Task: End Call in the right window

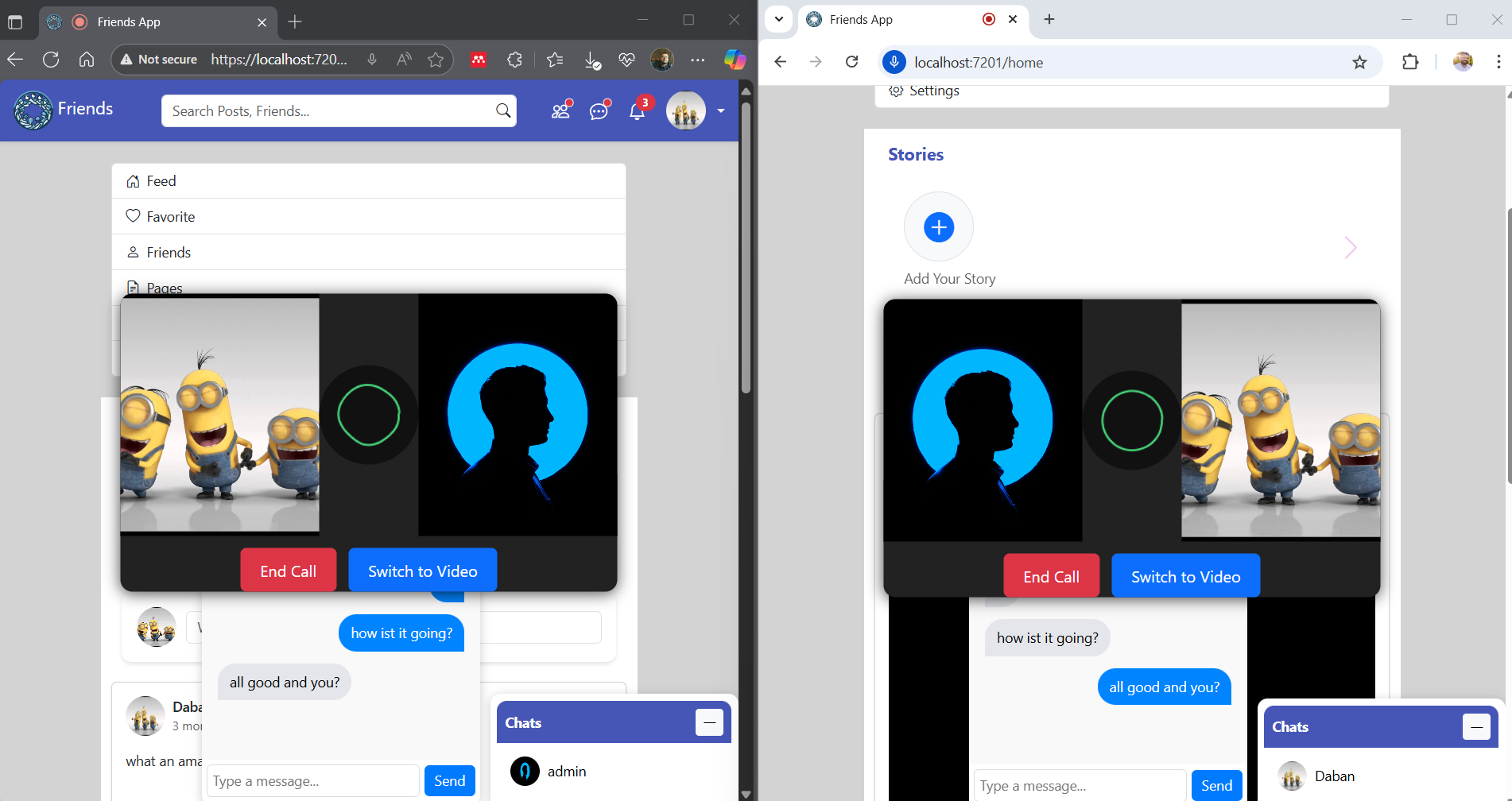Action: point(1051,576)
